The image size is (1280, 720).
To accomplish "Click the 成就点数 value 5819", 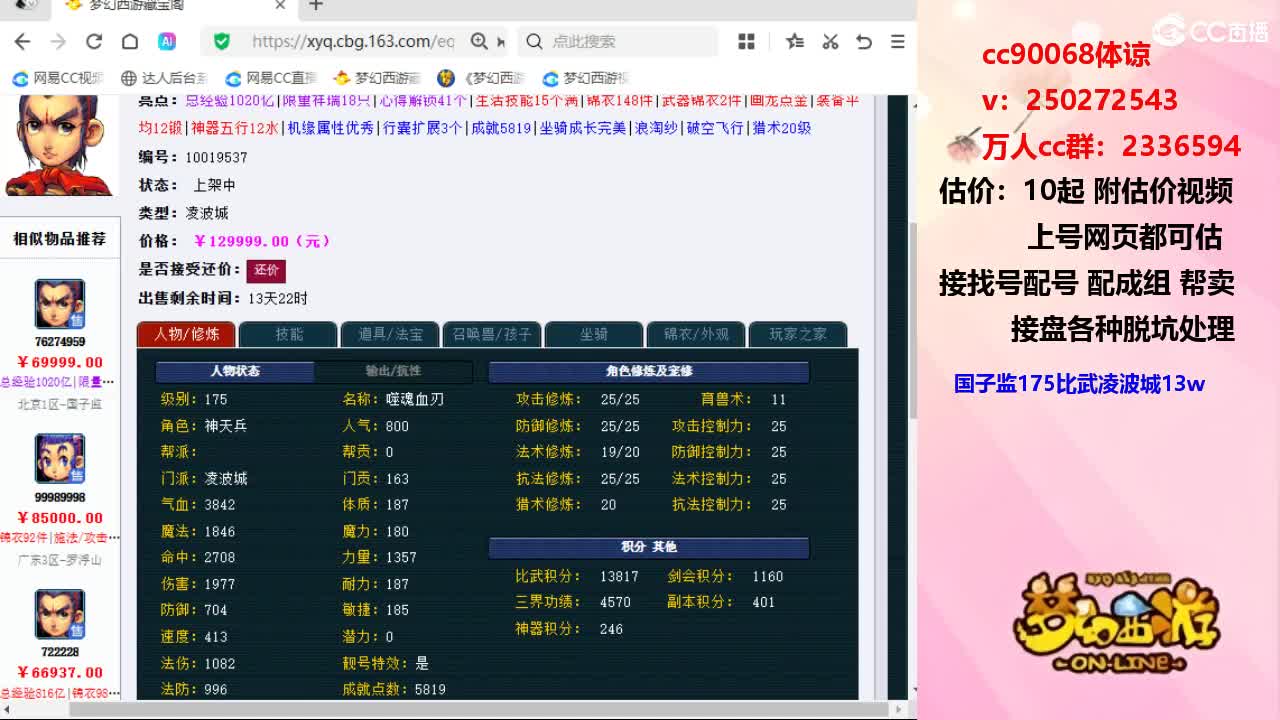I will click(430, 689).
